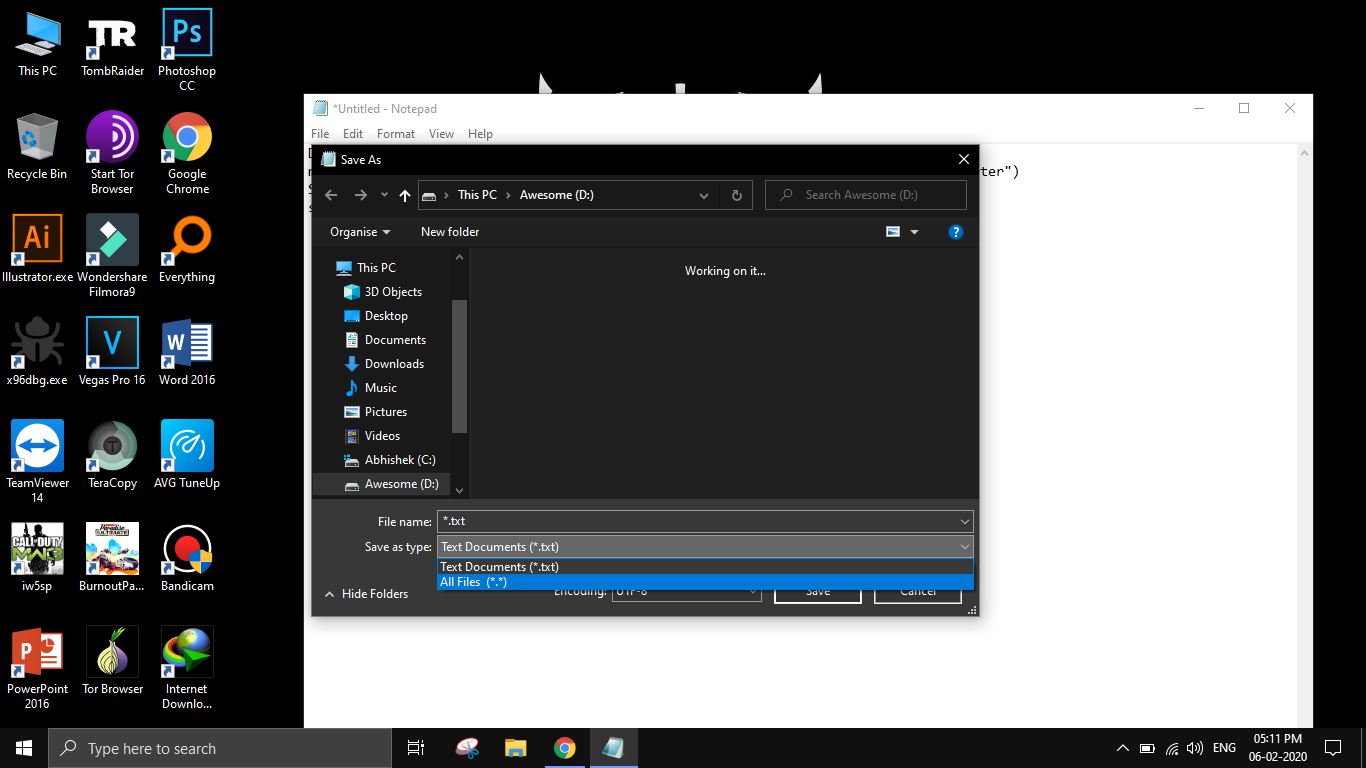The width and height of the screenshot is (1366, 768).
Task: Open the Edit menu in Notepad
Action: click(352, 133)
